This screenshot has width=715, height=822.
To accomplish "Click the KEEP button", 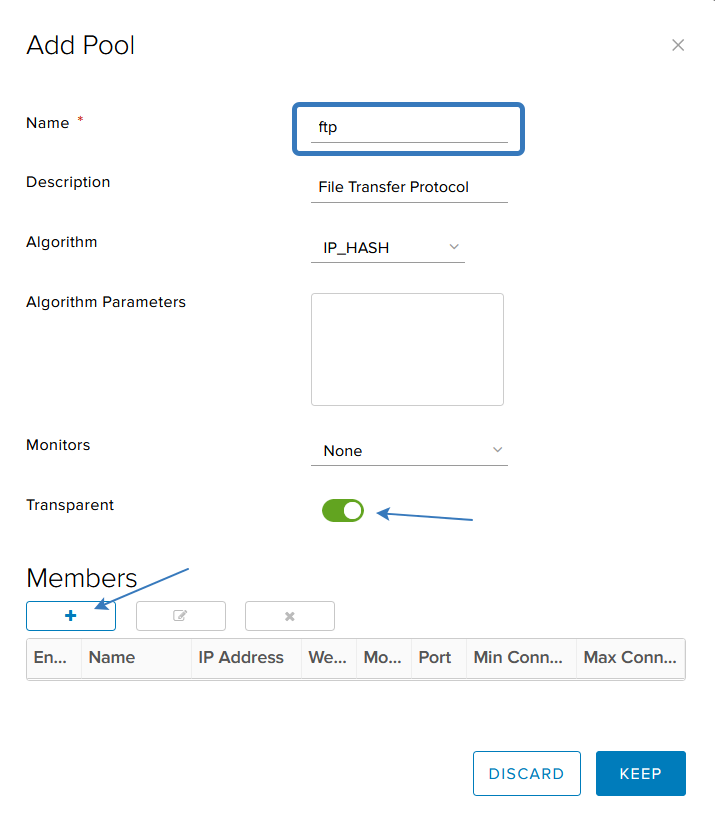I will (x=641, y=773).
